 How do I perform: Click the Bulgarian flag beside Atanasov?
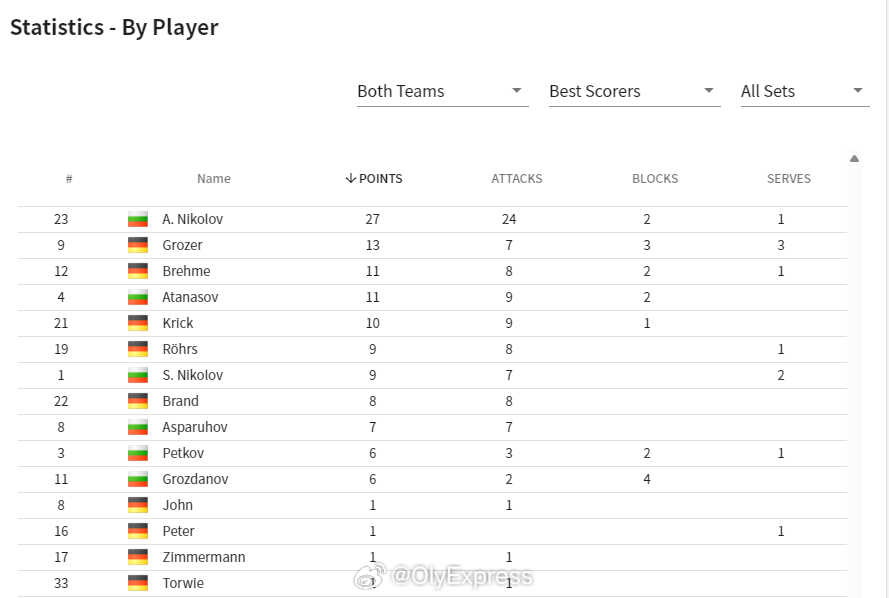click(x=138, y=298)
